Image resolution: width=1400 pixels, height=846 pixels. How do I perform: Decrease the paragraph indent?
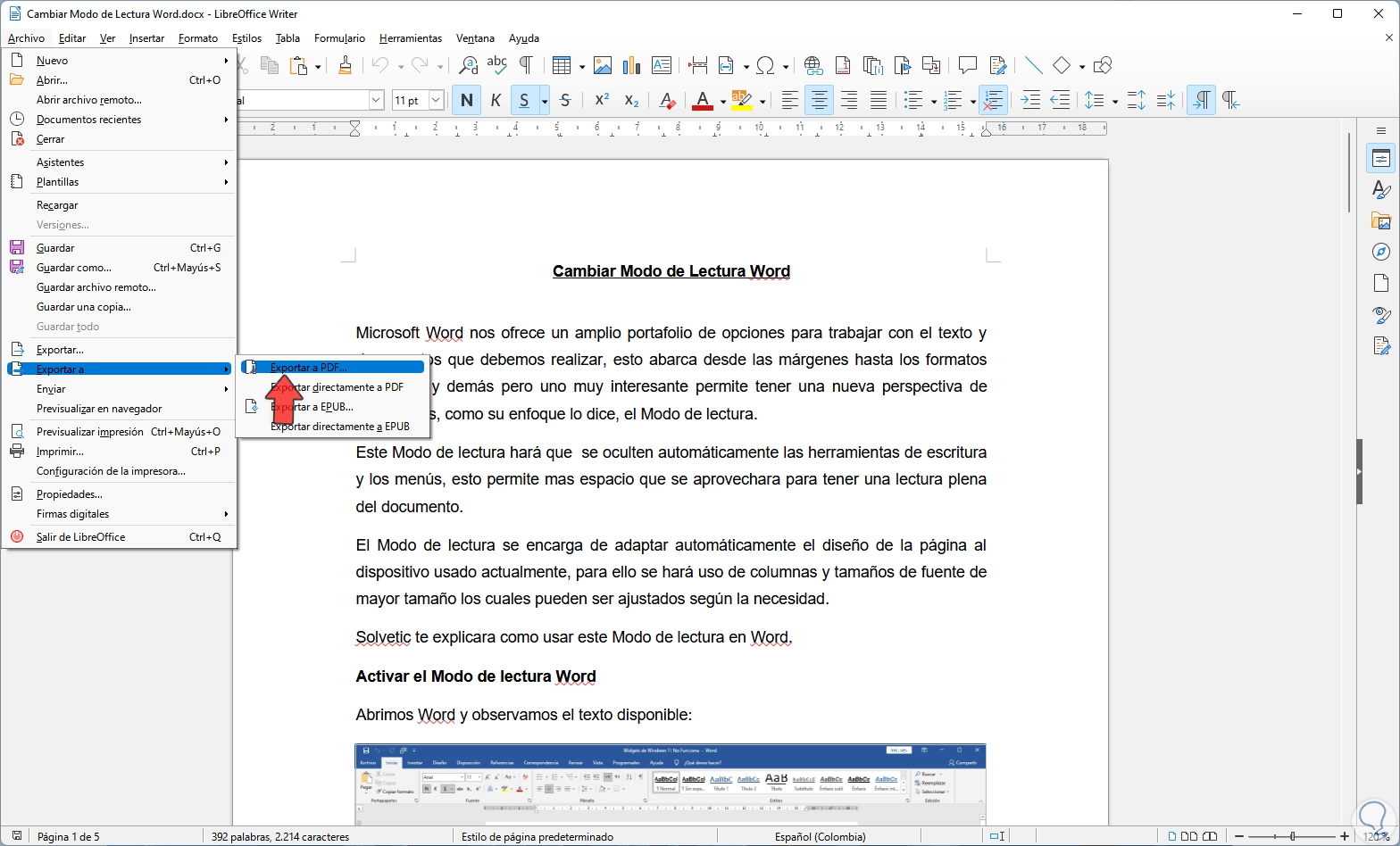(x=1060, y=101)
